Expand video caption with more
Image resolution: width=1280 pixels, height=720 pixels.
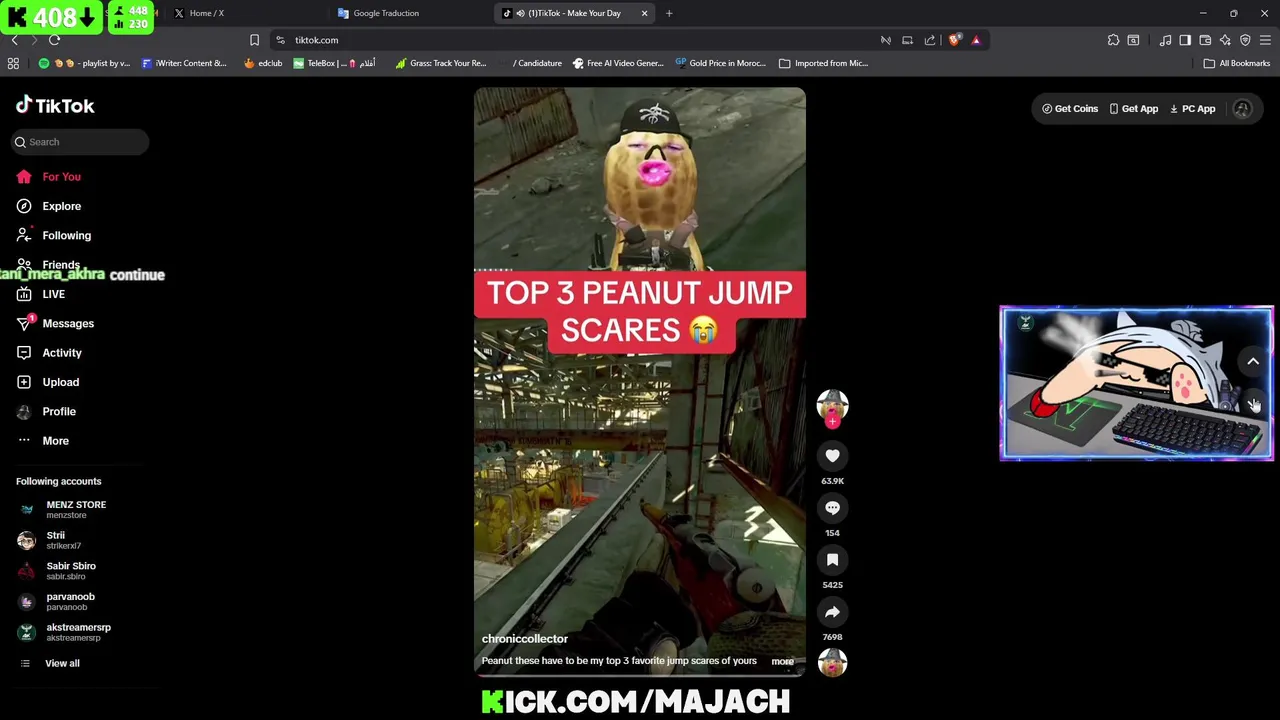[782, 661]
